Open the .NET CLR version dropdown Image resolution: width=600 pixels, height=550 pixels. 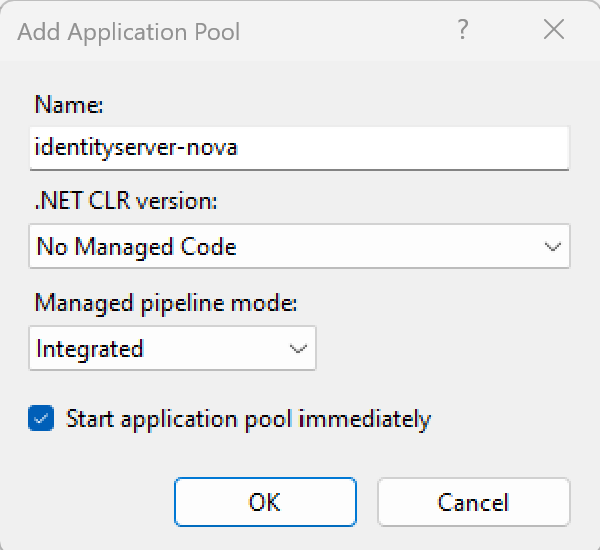click(300, 246)
